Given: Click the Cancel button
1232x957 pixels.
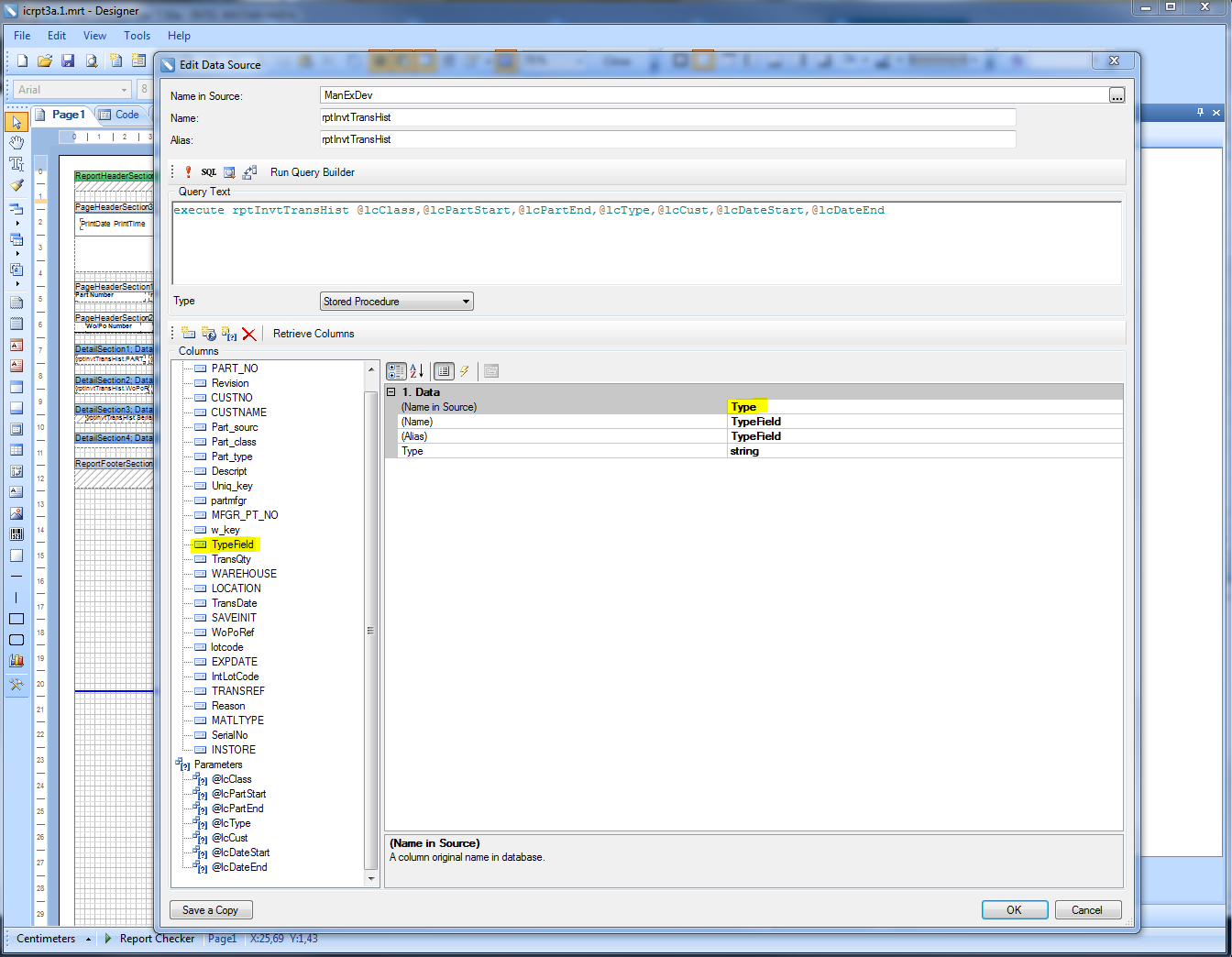Looking at the screenshot, I should [x=1087, y=910].
